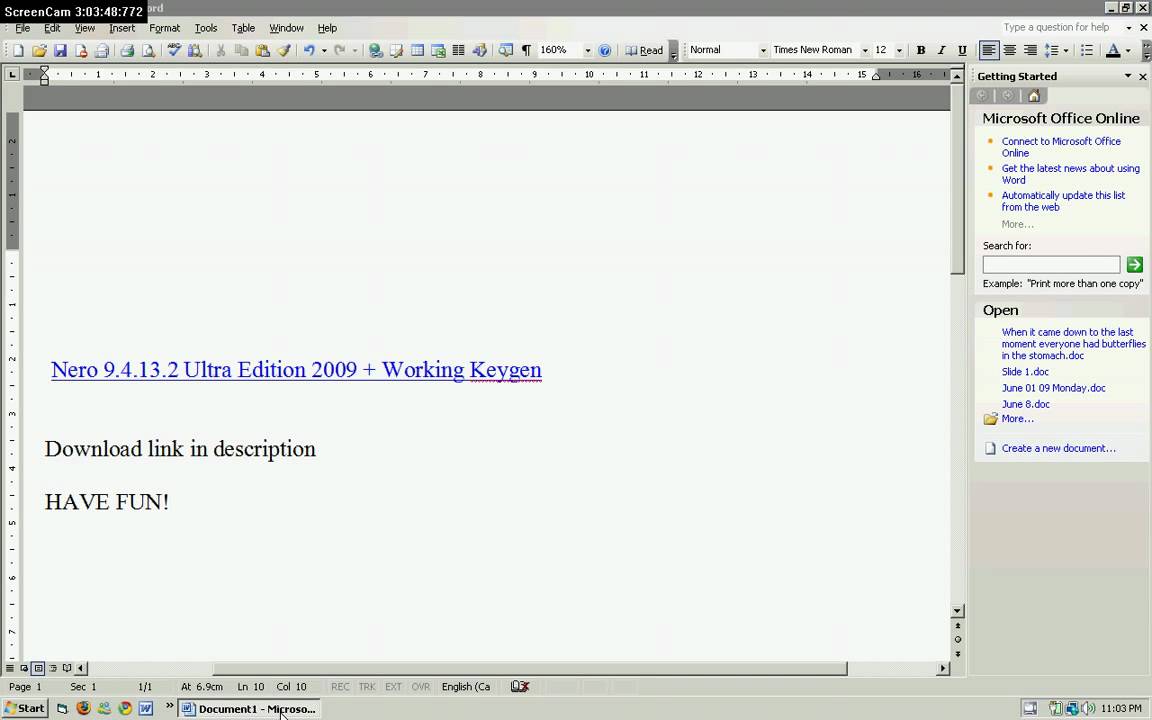The height and width of the screenshot is (720, 1152).
Task: Insert an Excel worksheet icon
Action: pos(438,51)
